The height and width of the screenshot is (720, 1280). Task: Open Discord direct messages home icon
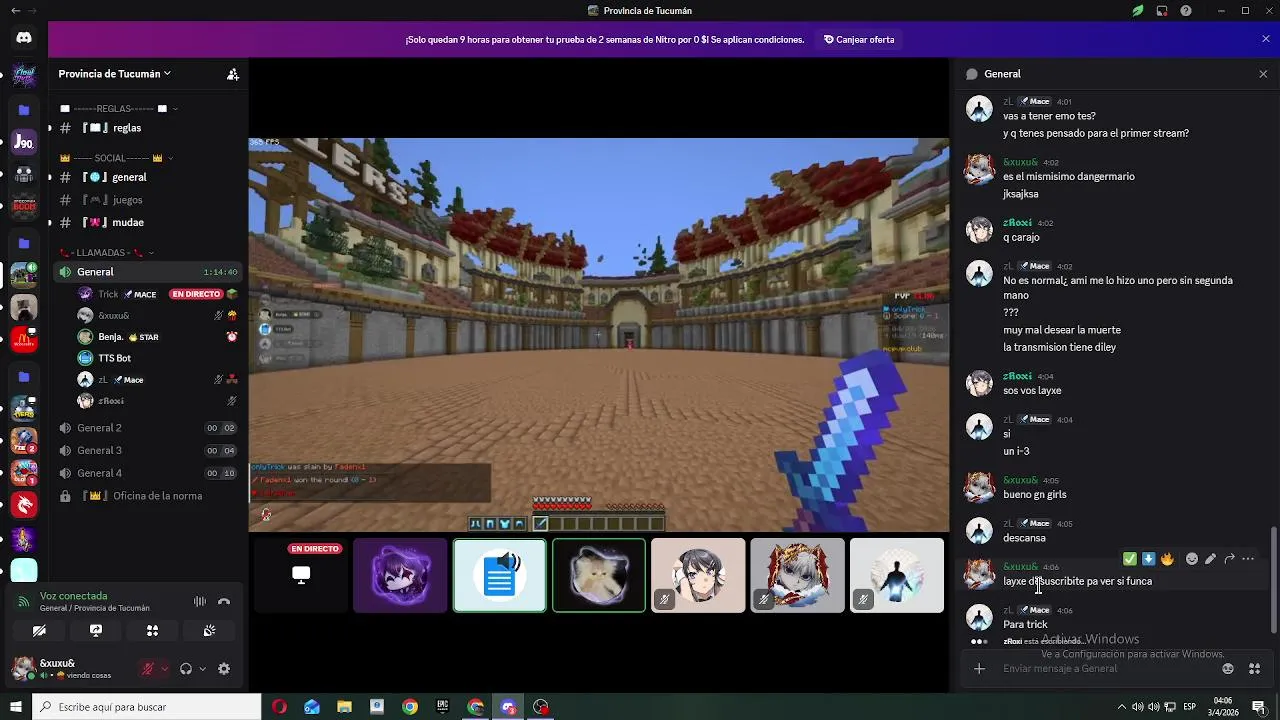(x=24, y=38)
